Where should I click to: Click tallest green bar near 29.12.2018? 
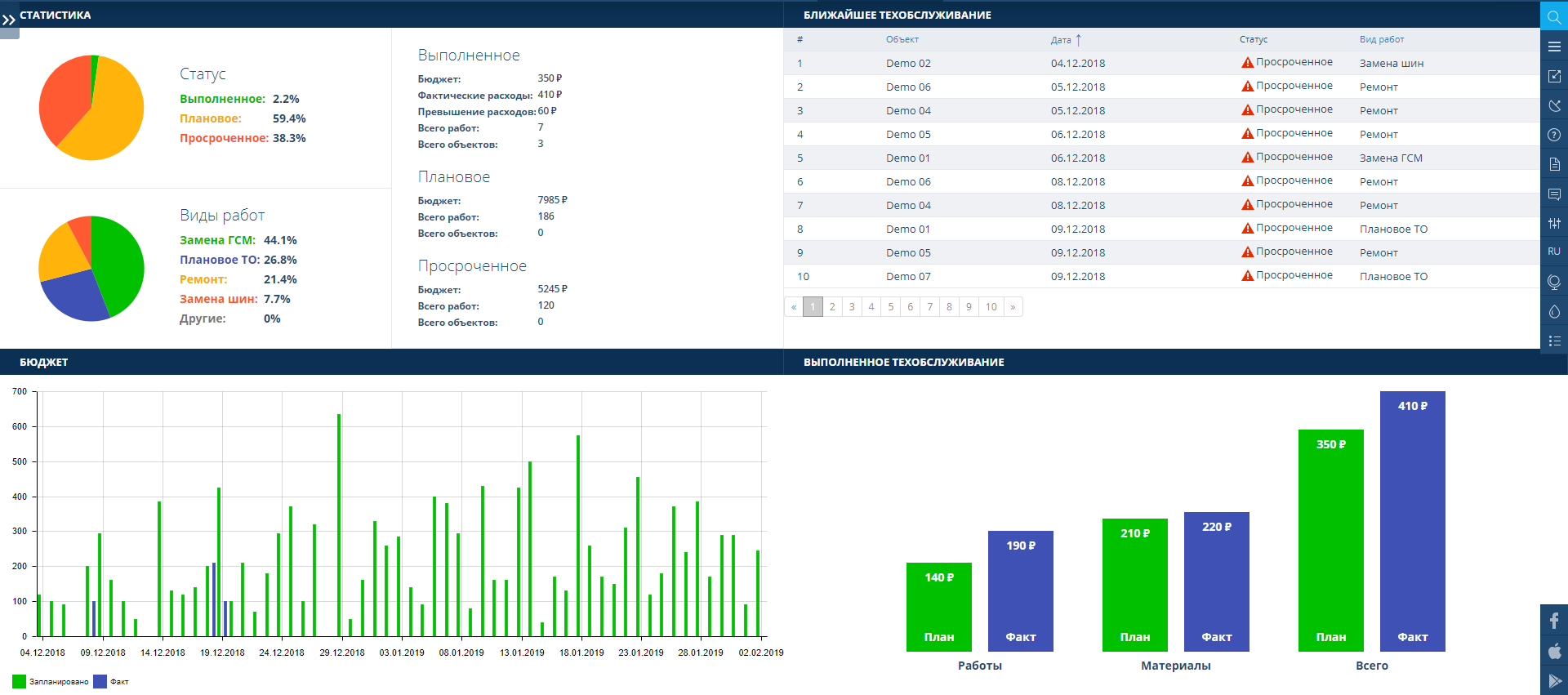click(x=339, y=525)
